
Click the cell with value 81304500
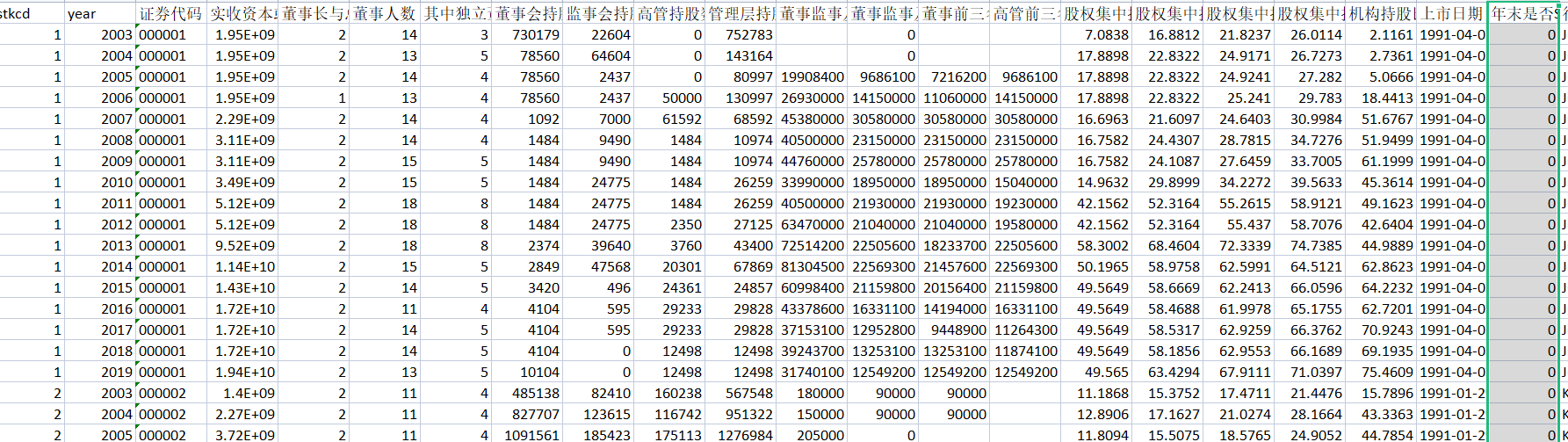click(x=812, y=266)
